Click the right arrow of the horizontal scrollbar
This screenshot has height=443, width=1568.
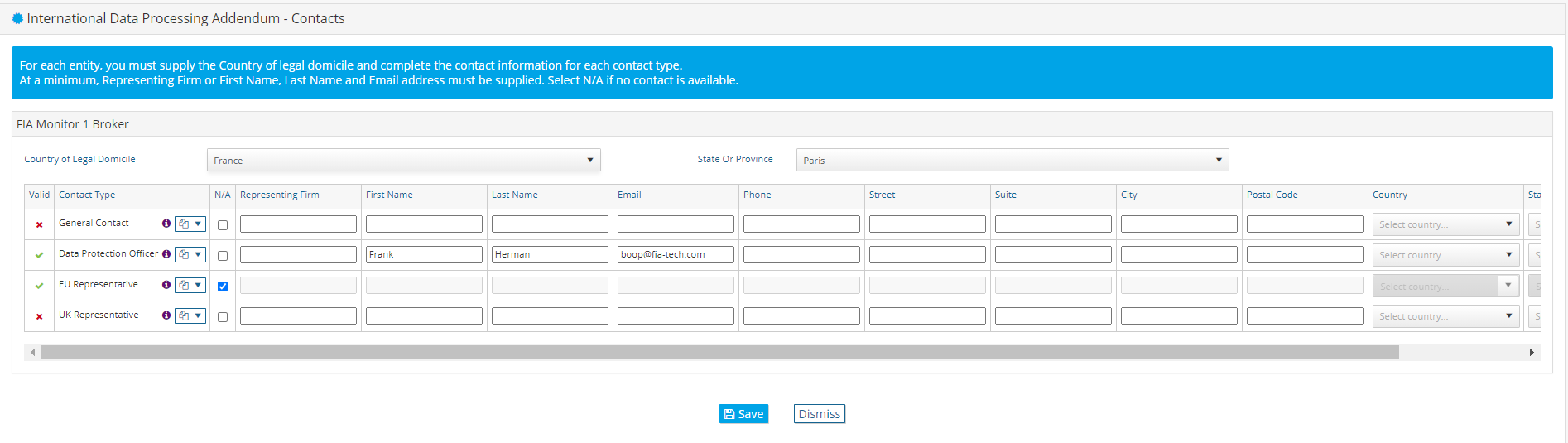point(1532,353)
